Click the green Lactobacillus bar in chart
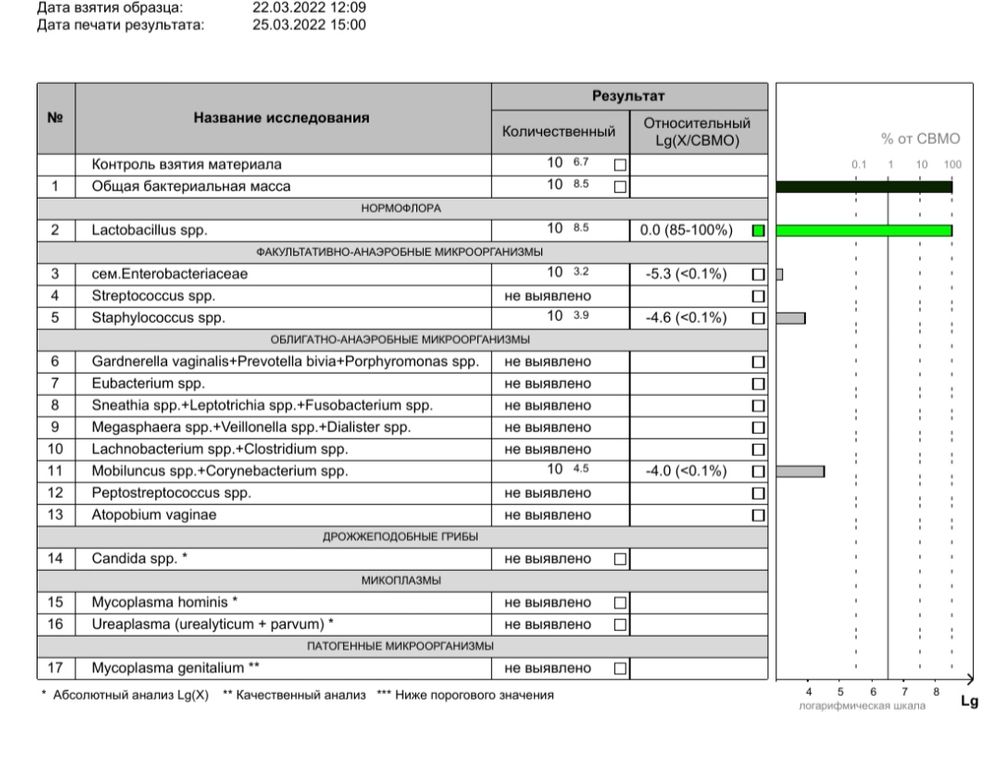This screenshot has height=784, width=1000. point(863,231)
